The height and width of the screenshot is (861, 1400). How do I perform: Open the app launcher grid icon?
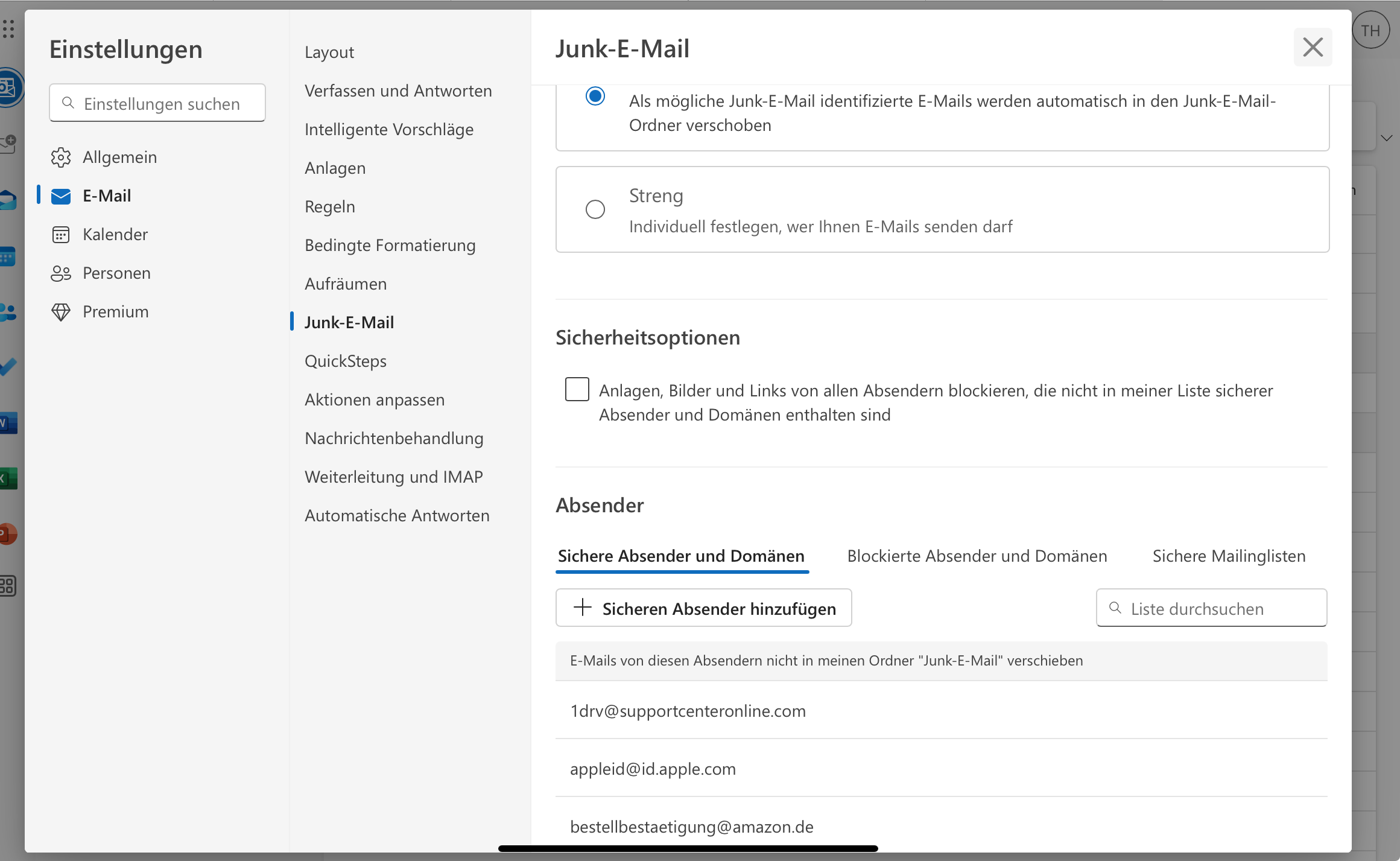click(x=8, y=28)
